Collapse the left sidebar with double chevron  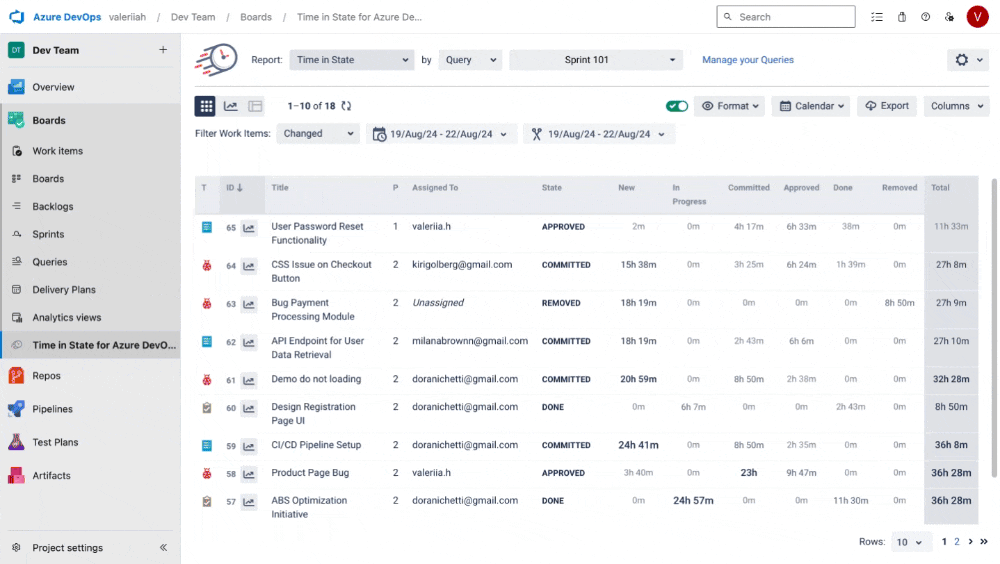[x=164, y=547]
